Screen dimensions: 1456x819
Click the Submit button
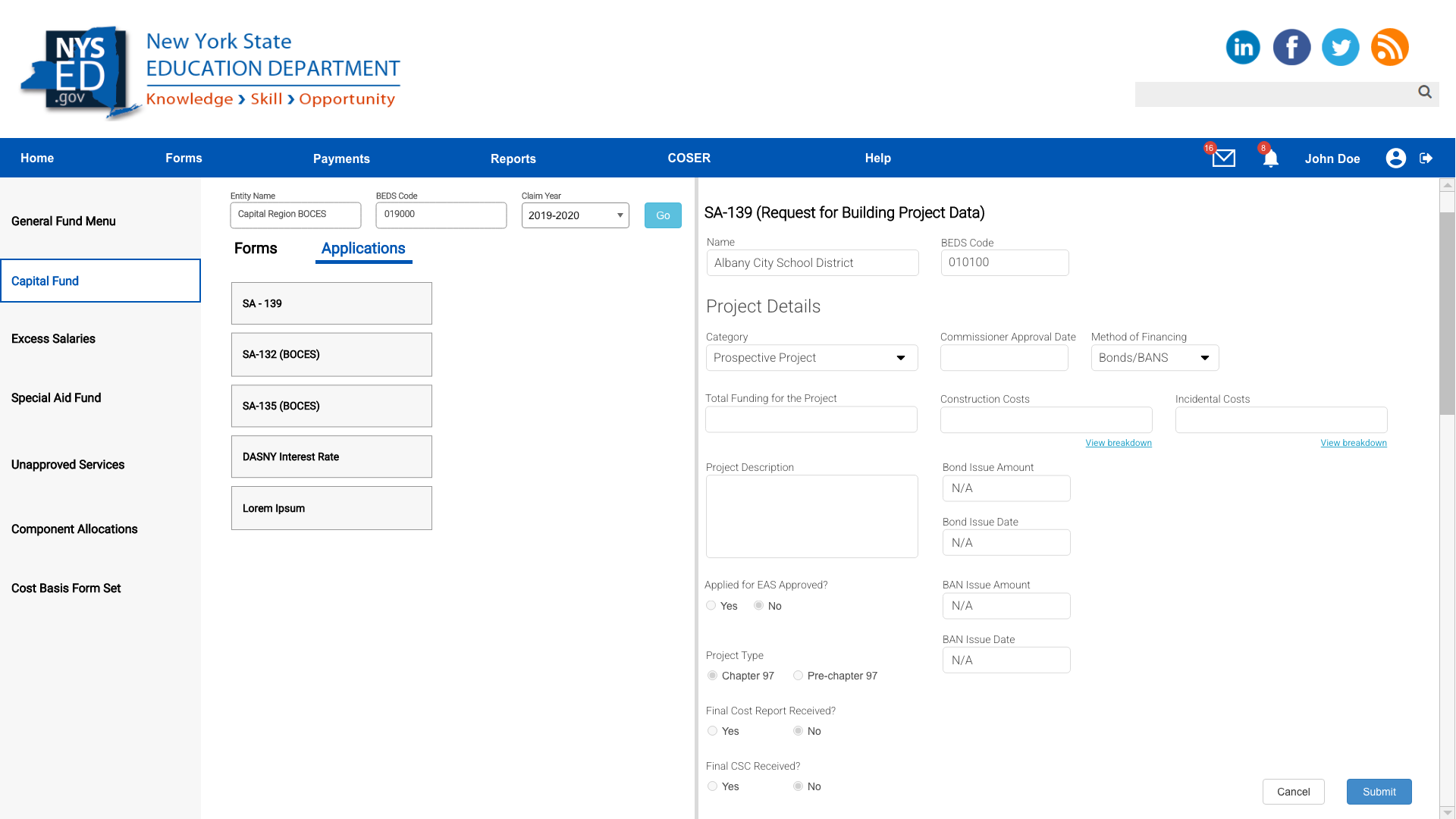(1379, 792)
